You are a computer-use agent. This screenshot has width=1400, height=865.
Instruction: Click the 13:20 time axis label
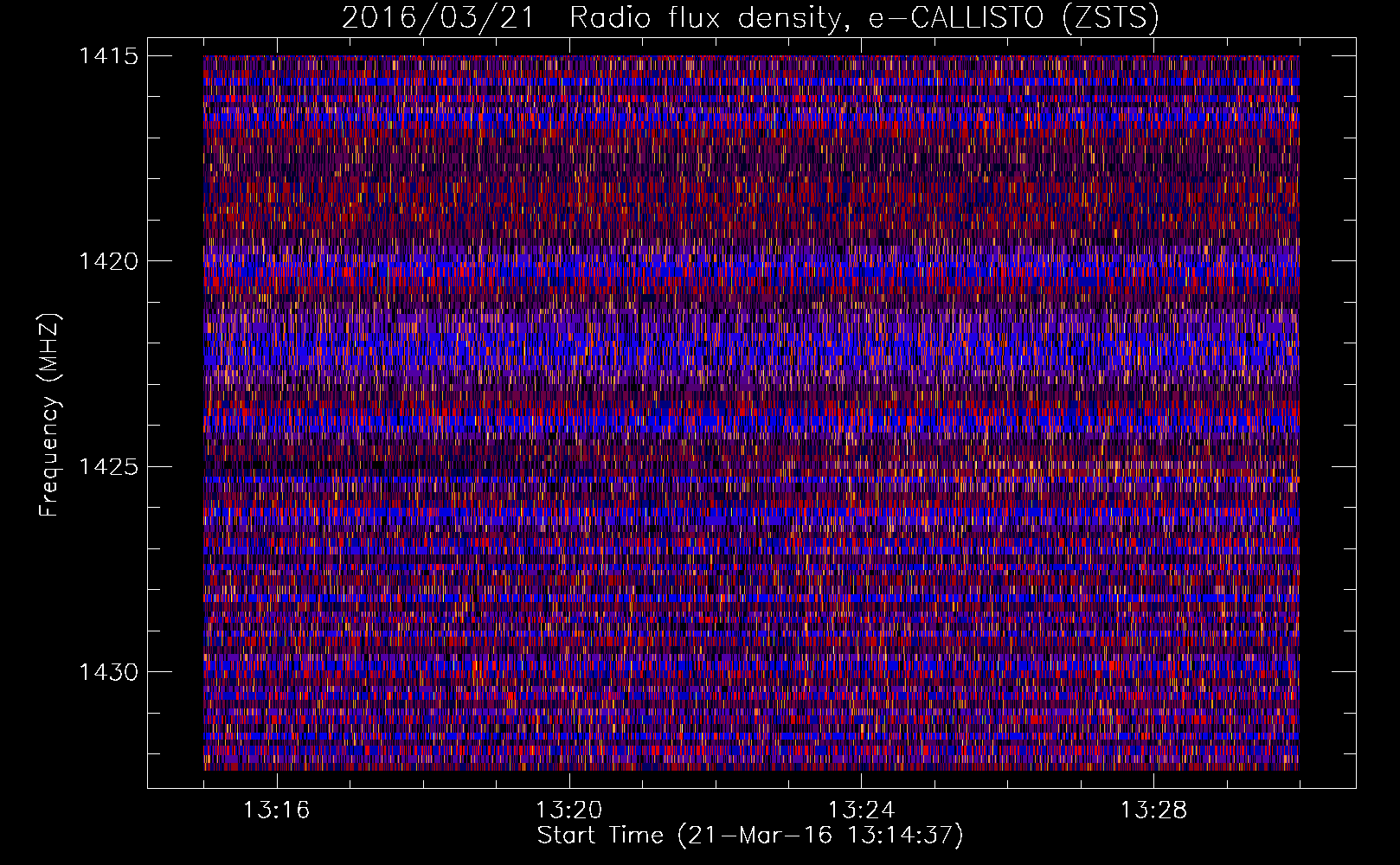[x=569, y=811]
